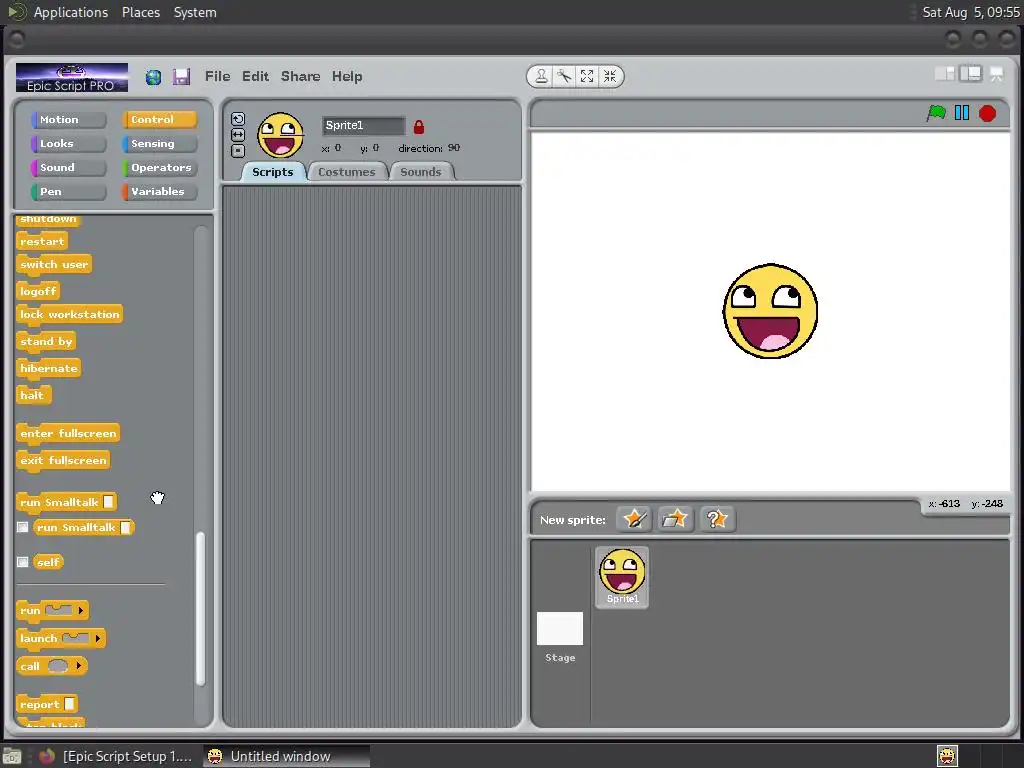Click the globe language icon
1024x768 pixels.
[153, 77]
